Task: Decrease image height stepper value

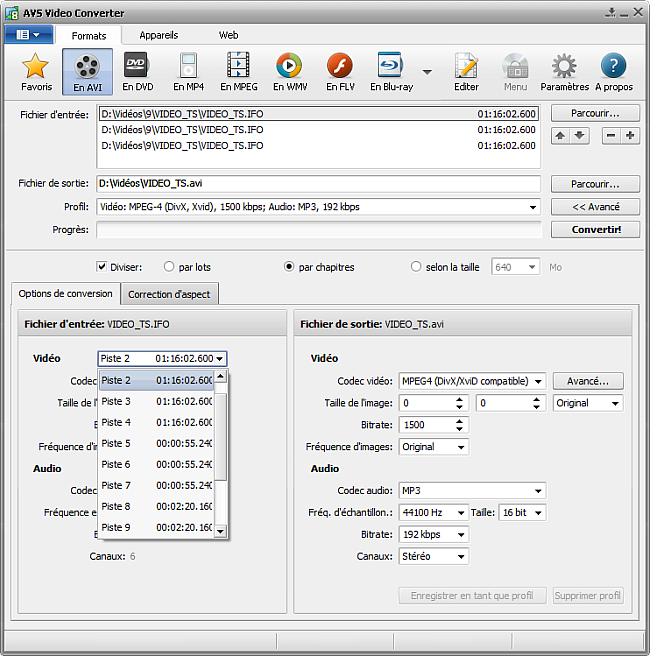Action: [536, 407]
